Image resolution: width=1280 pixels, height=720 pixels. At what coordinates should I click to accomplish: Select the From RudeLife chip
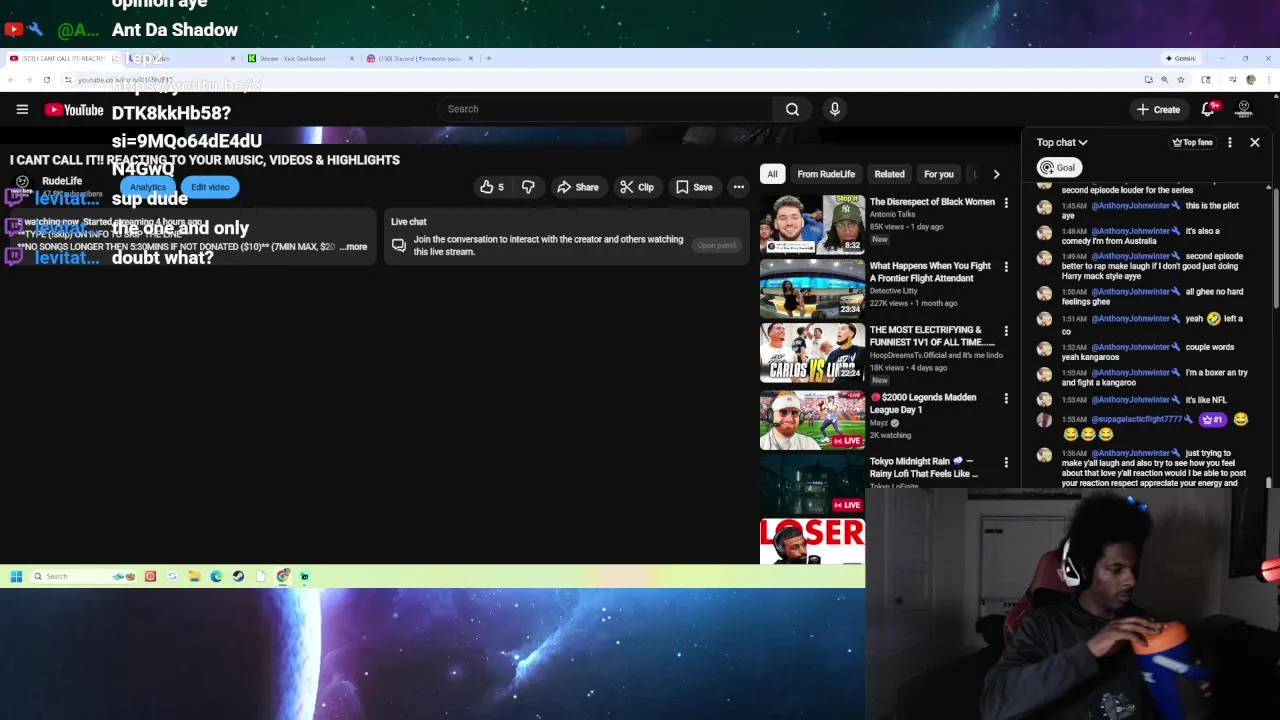click(x=826, y=174)
